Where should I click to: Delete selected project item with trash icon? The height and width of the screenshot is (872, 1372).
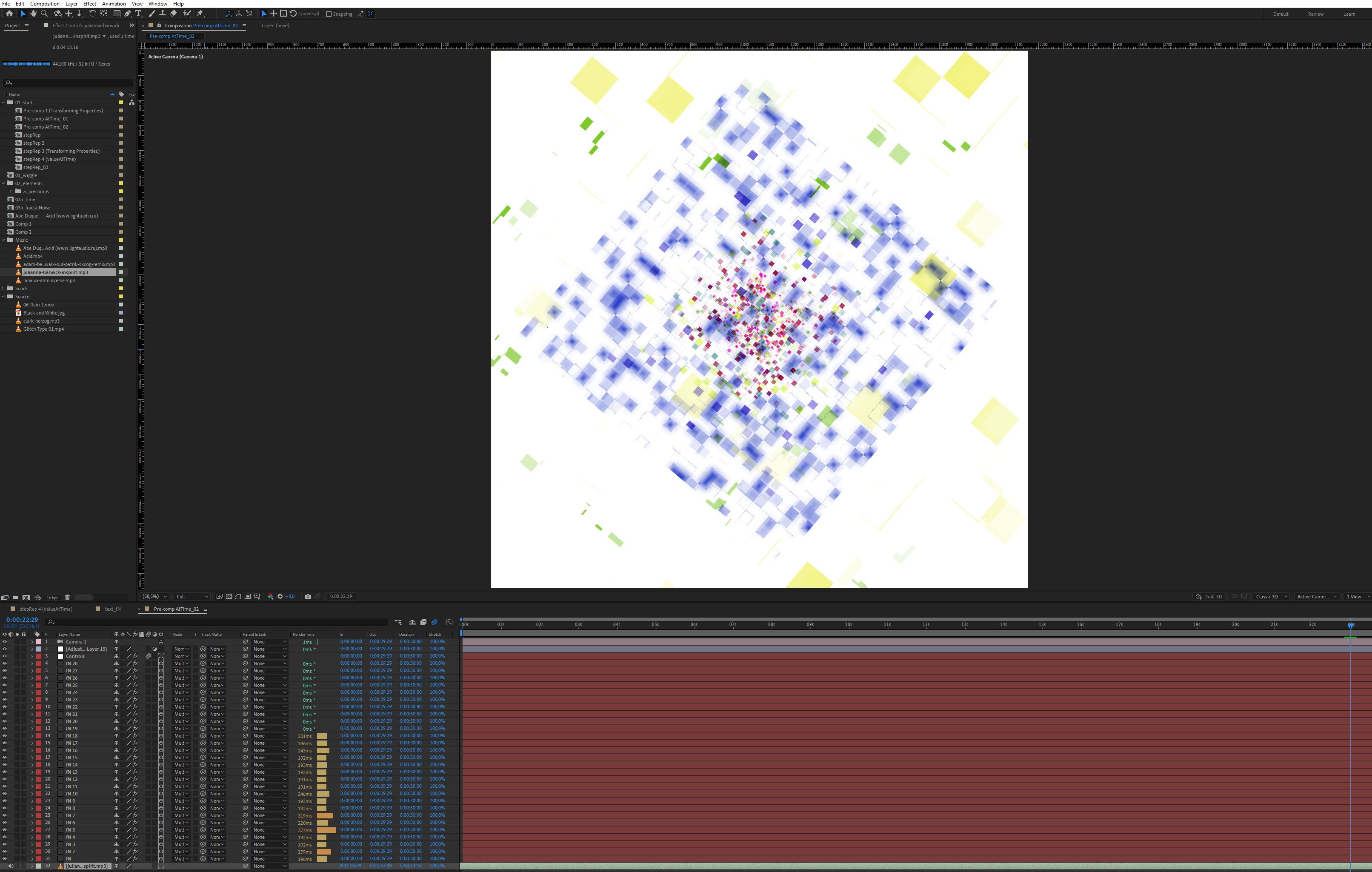[67, 597]
